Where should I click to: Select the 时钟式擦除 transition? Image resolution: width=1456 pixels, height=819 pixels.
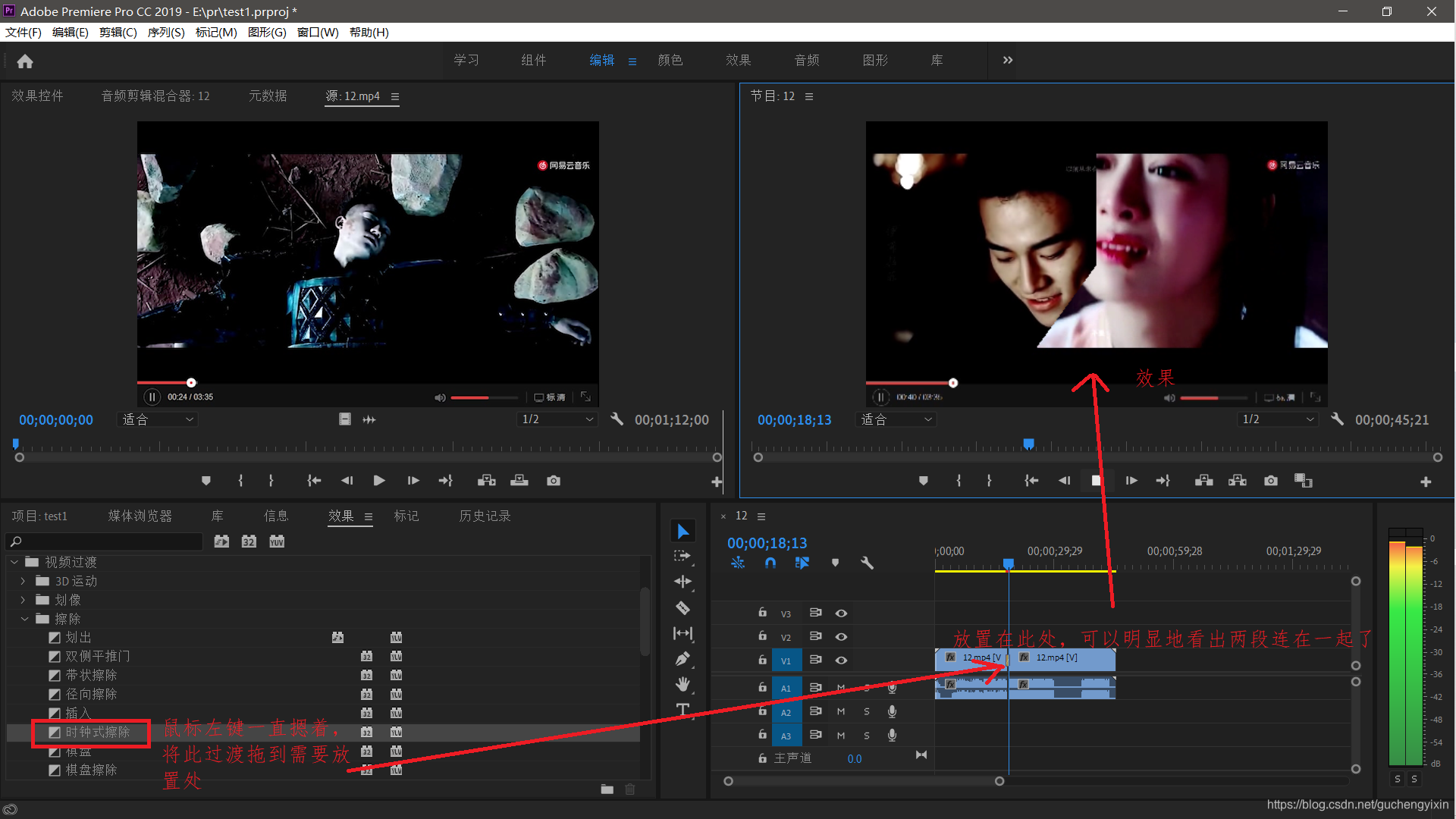pos(98,732)
